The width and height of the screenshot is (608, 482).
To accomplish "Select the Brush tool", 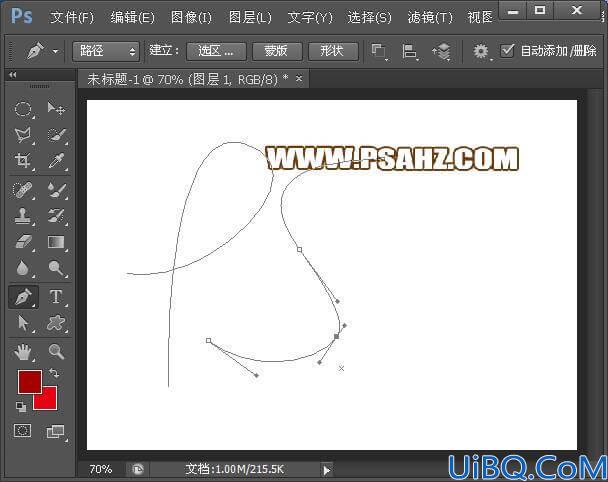I will [57, 190].
